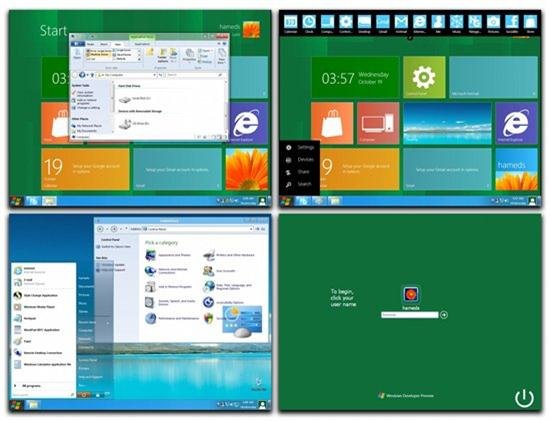
Task: Expand All Programs in the Start menu
Action: [28, 386]
